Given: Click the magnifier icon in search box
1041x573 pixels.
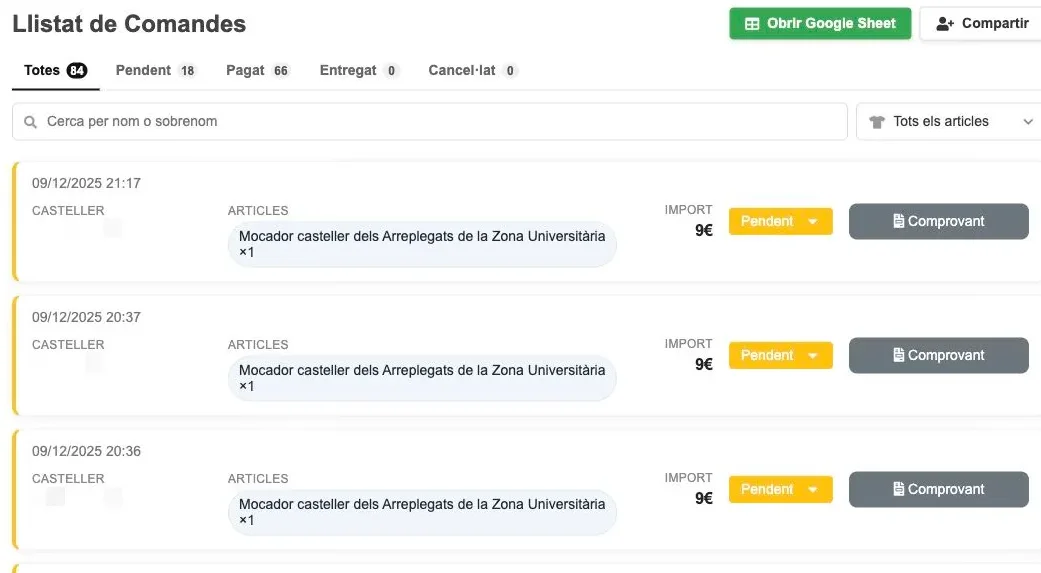Looking at the screenshot, I should point(30,122).
